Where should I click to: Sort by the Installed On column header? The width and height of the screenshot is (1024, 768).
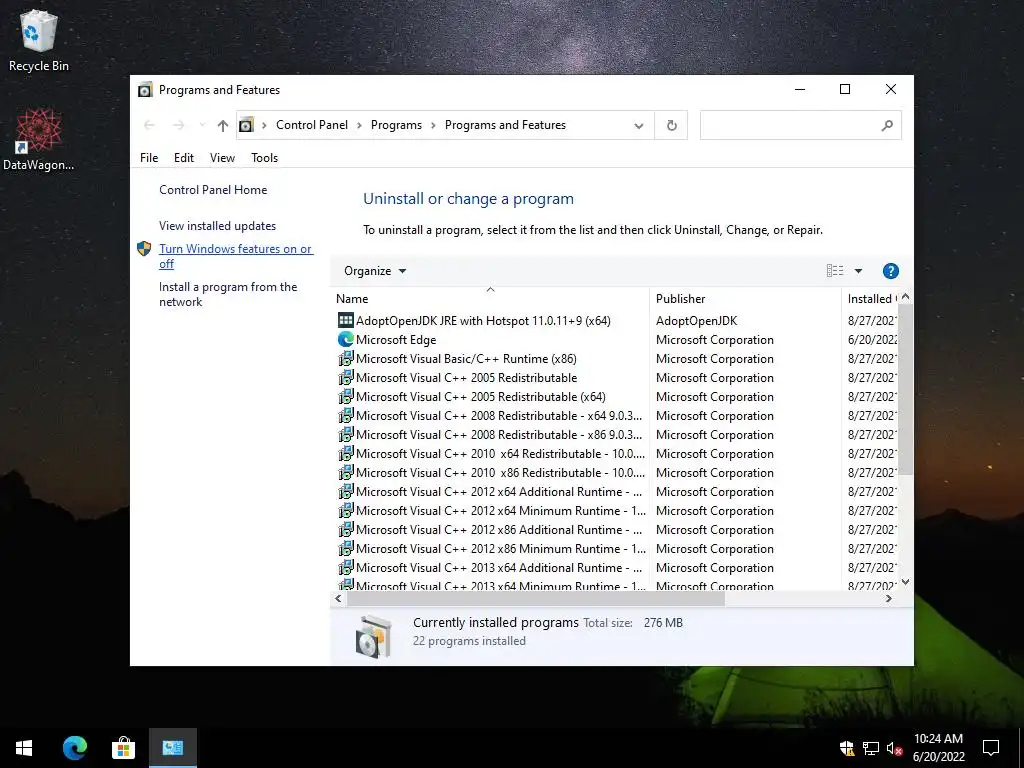(x=869, y=298)
